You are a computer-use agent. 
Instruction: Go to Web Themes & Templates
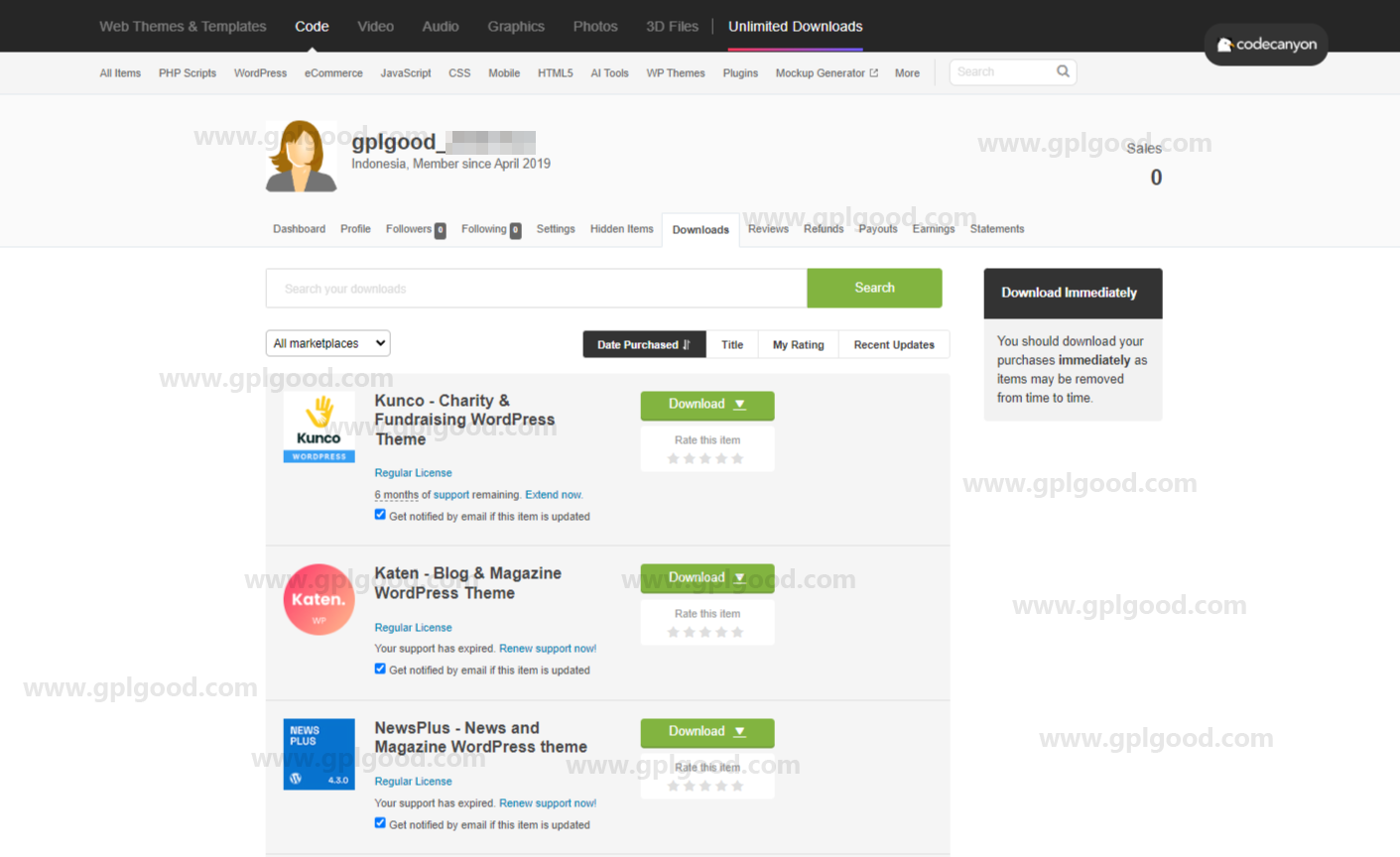183,27
